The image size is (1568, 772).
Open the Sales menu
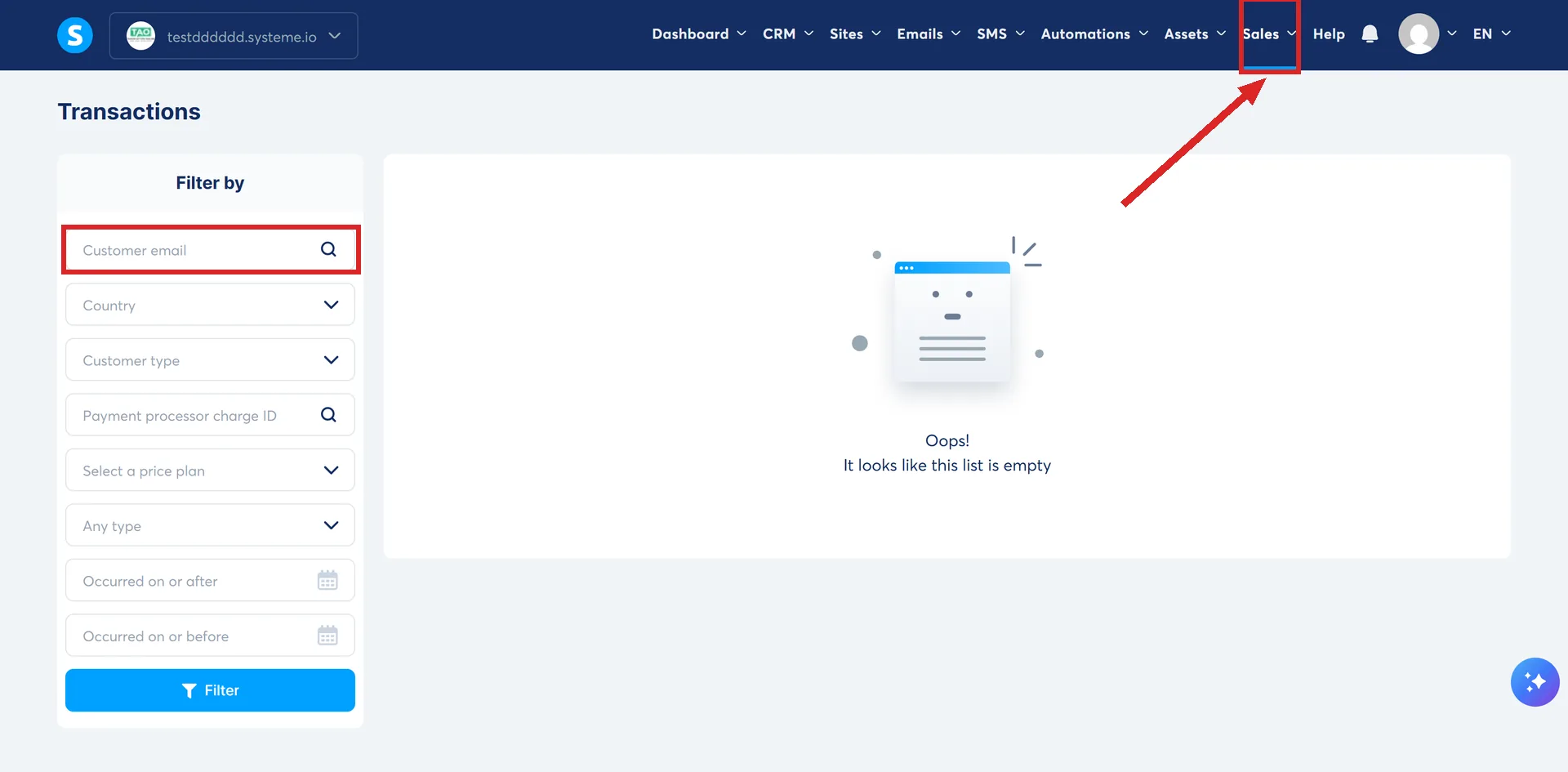coord(1269,34)
